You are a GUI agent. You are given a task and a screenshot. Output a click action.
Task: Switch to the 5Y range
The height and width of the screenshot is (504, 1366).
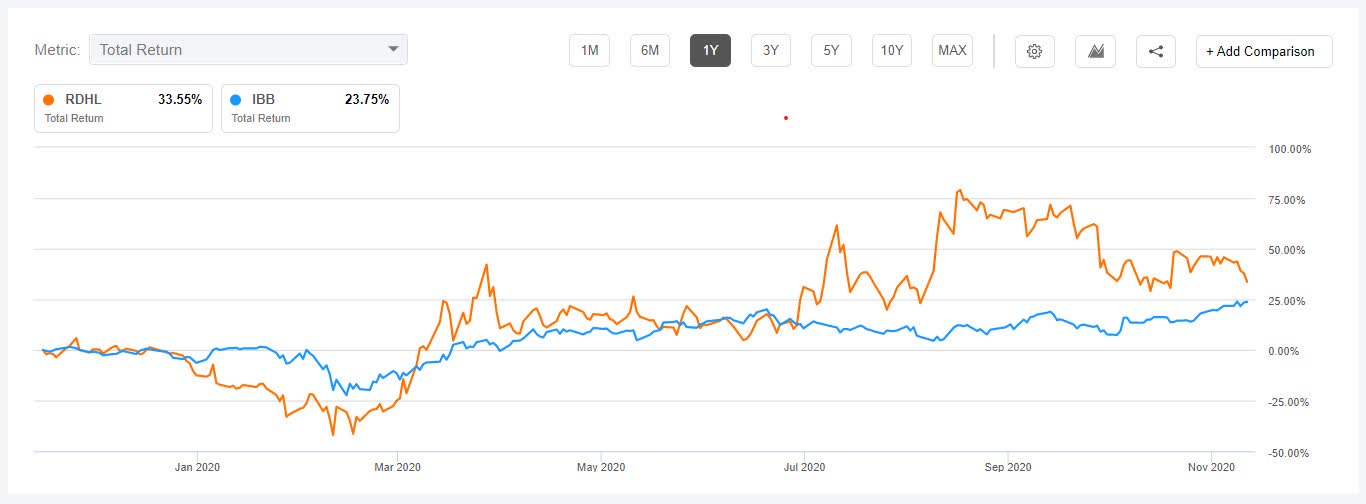(831, 50)
